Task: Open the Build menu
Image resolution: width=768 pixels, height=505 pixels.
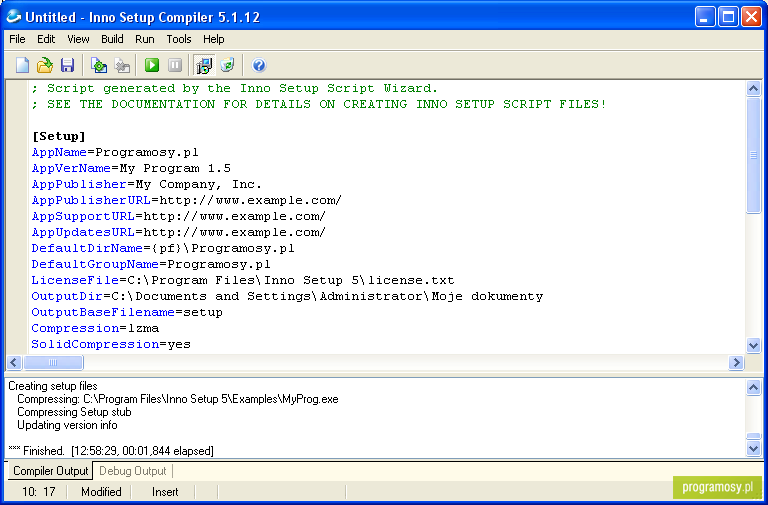Action: (x=112, y=39)
